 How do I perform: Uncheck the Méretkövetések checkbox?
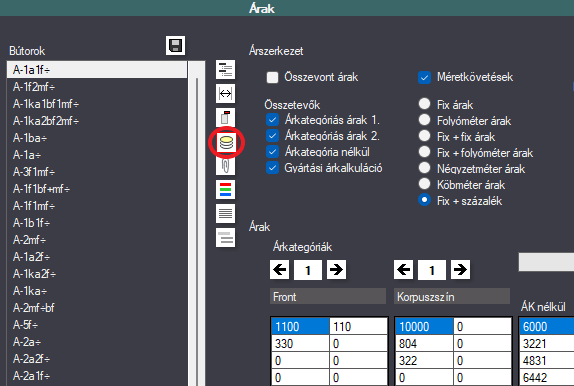pos(424,77)
